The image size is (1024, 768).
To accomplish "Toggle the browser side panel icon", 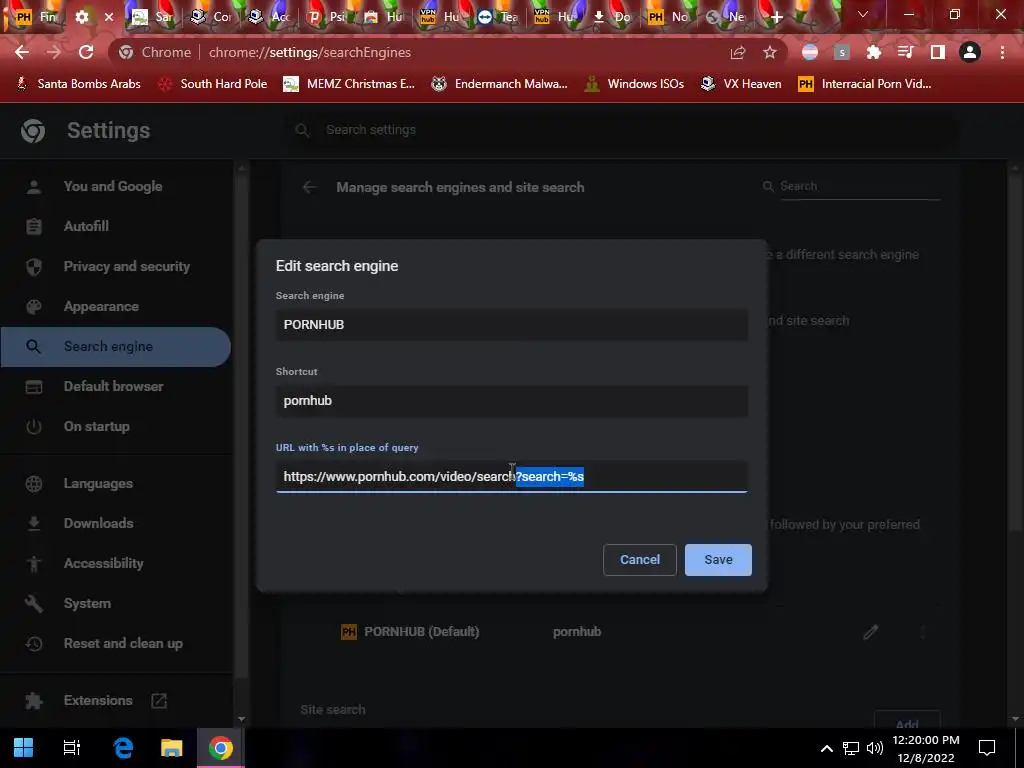I will (938, 52).
